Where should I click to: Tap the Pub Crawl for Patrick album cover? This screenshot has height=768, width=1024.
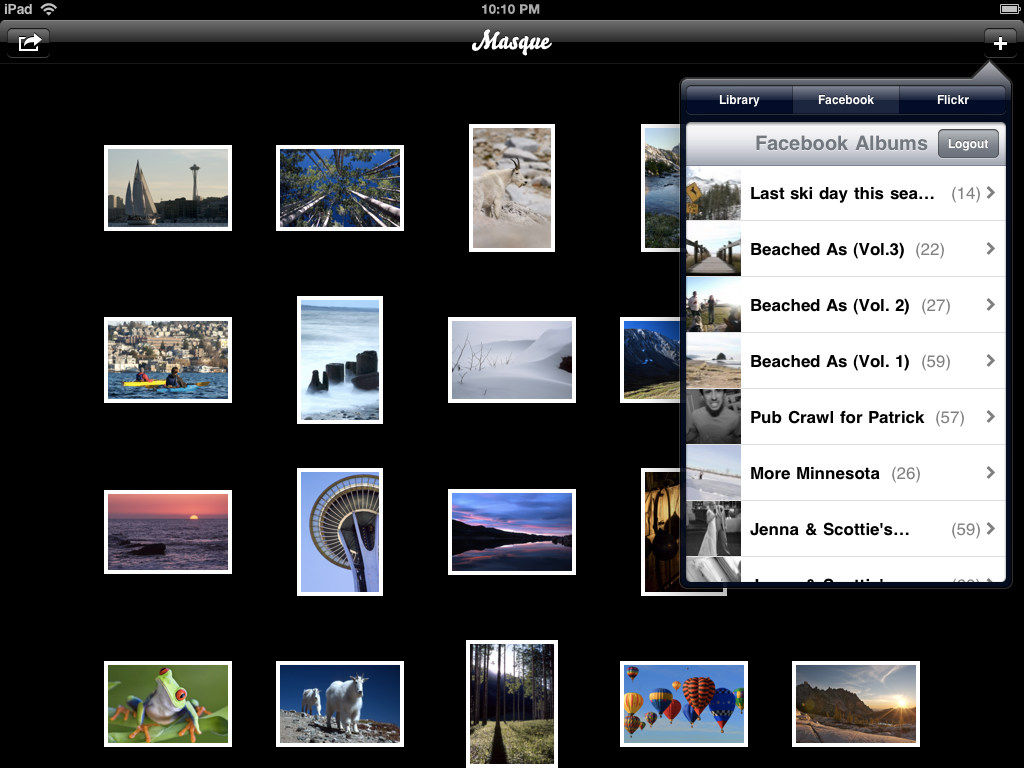(713, 417)
